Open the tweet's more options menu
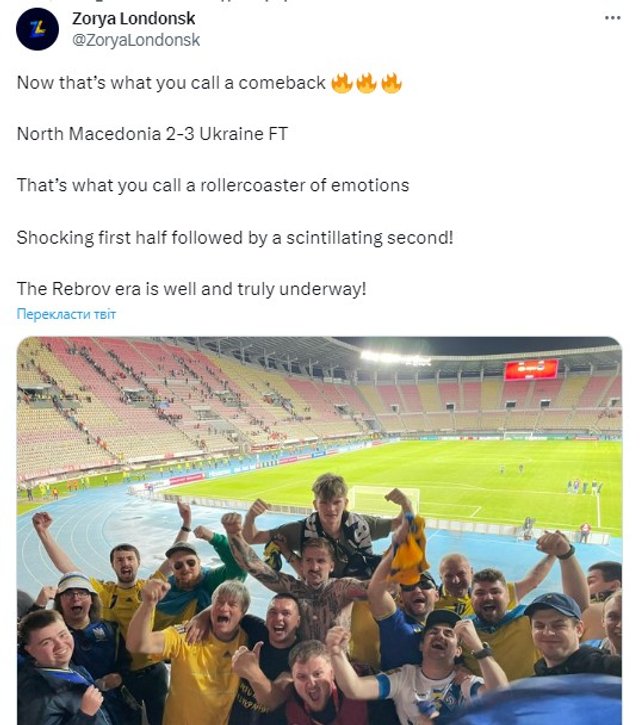640x725 pixels. [x=612, y=18]
